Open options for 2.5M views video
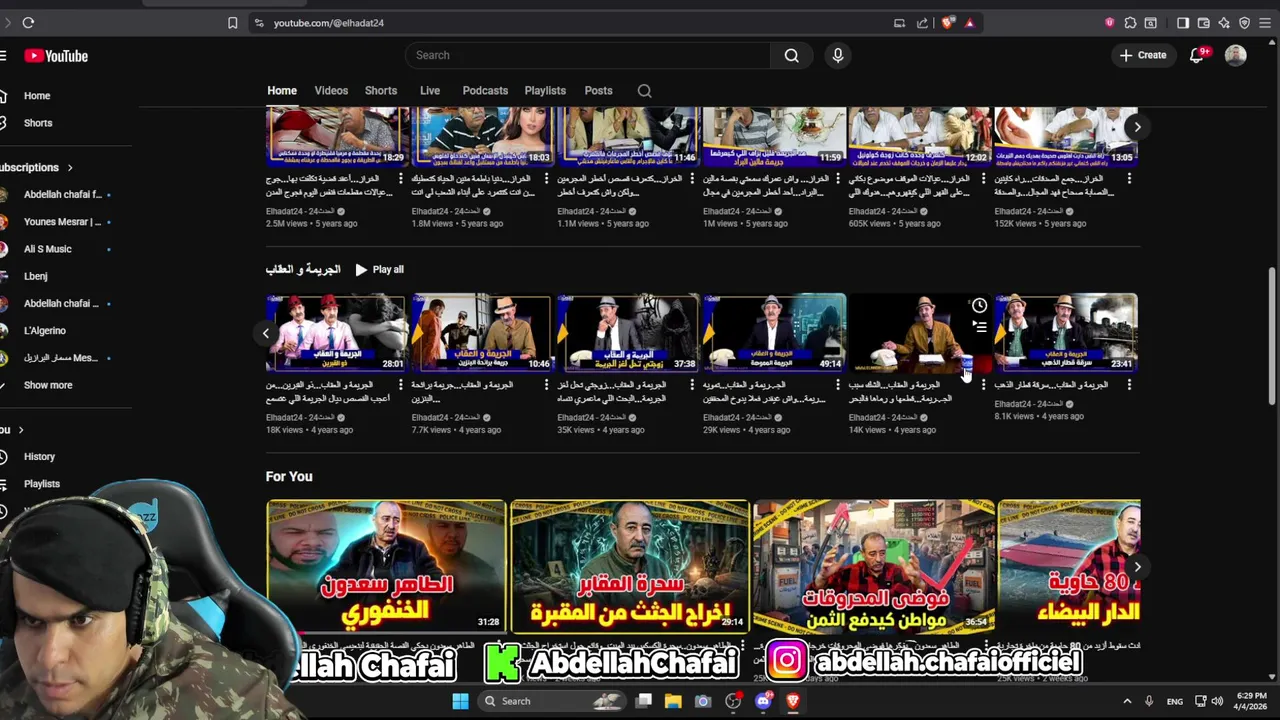 (x=401, y=179)
